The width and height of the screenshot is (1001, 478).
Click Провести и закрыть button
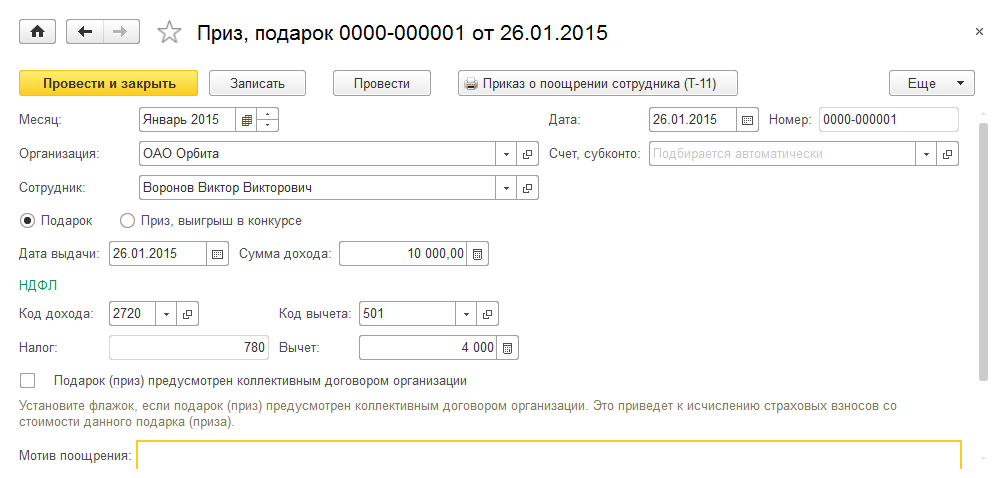[x=109, y=84]
